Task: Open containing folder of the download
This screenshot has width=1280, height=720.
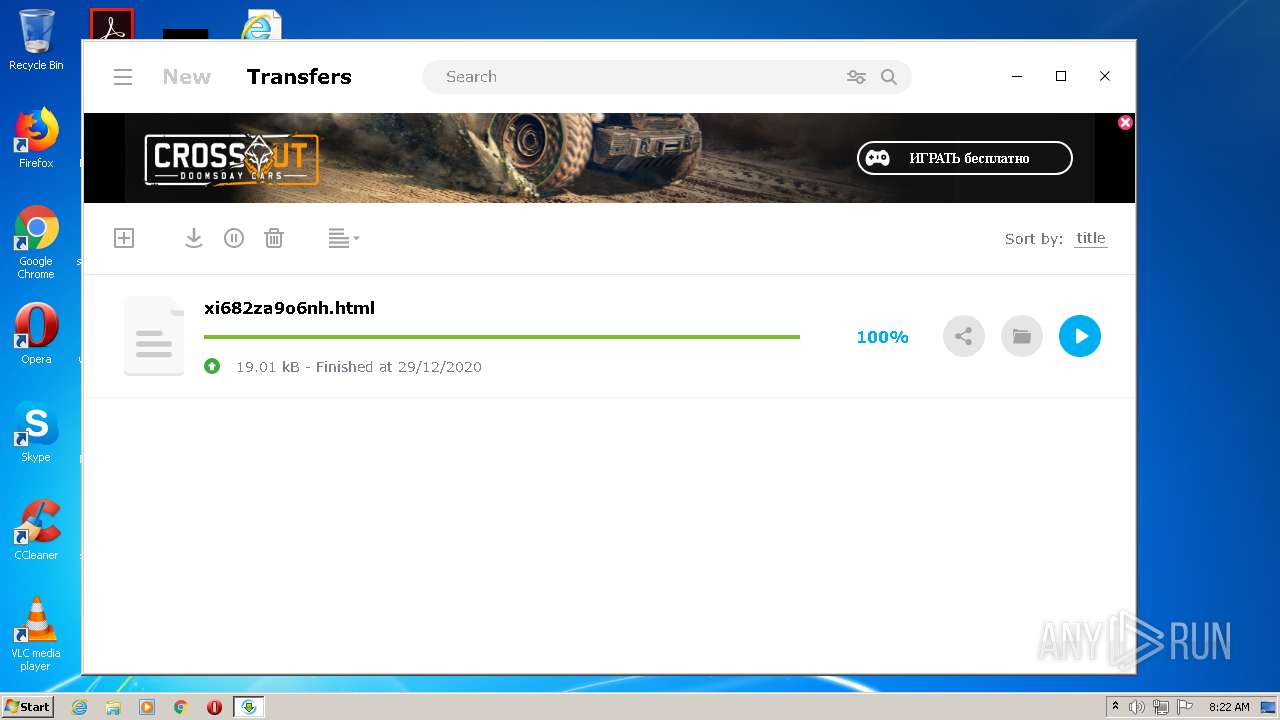Action: [1022, 336]
